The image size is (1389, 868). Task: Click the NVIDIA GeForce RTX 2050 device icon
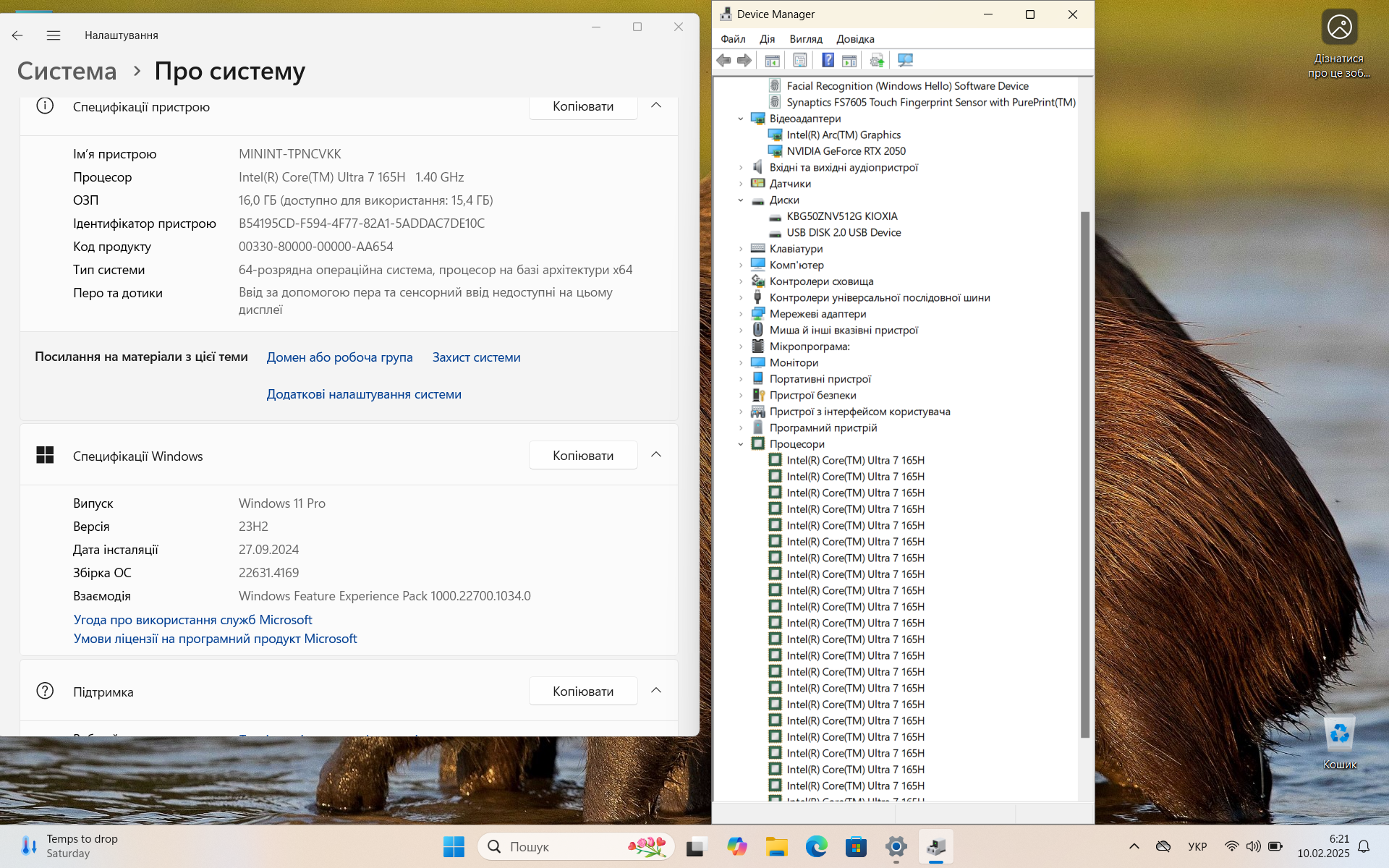coord(775,151)
